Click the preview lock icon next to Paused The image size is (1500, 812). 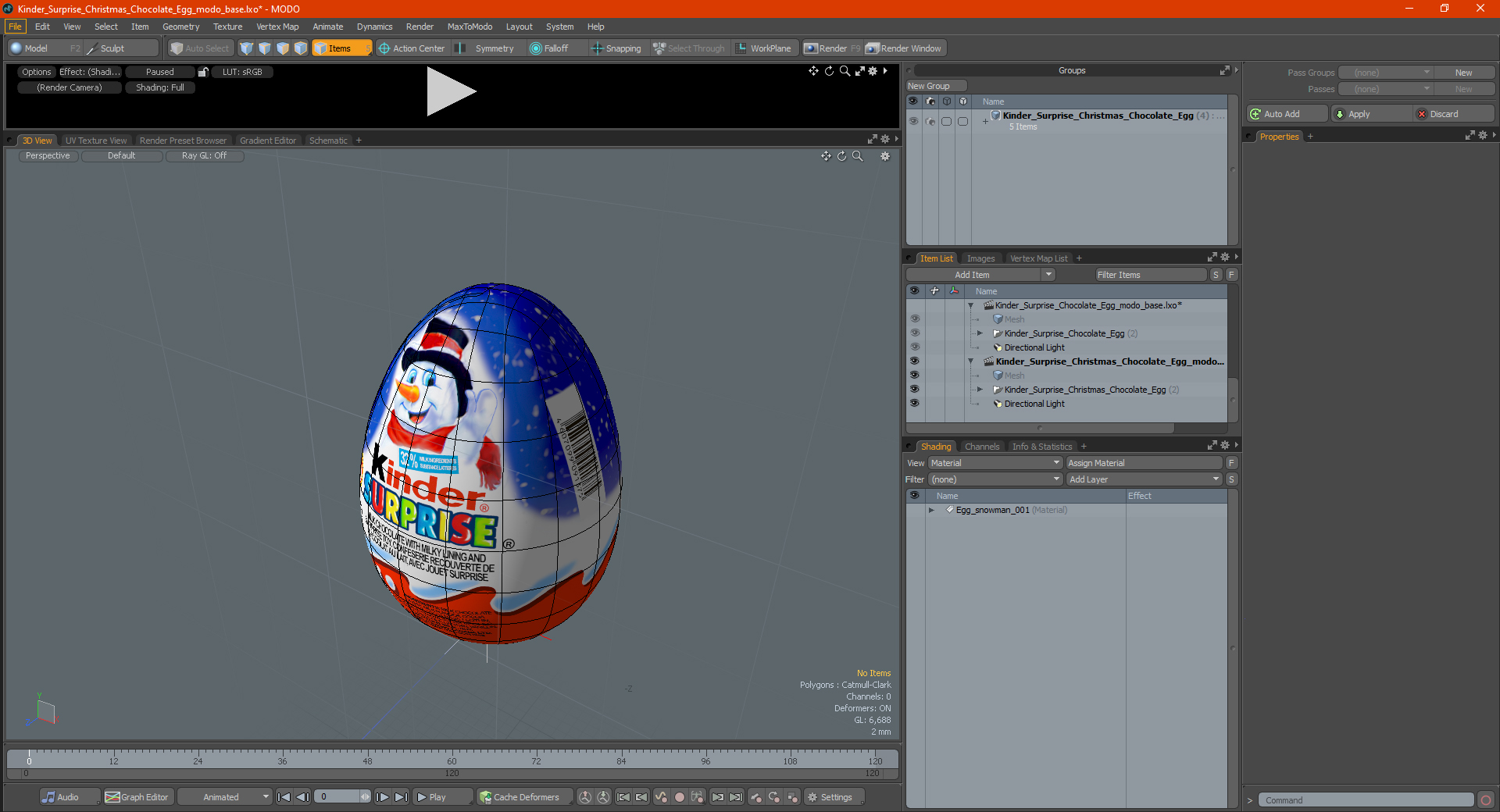click(x=203, y=72)
